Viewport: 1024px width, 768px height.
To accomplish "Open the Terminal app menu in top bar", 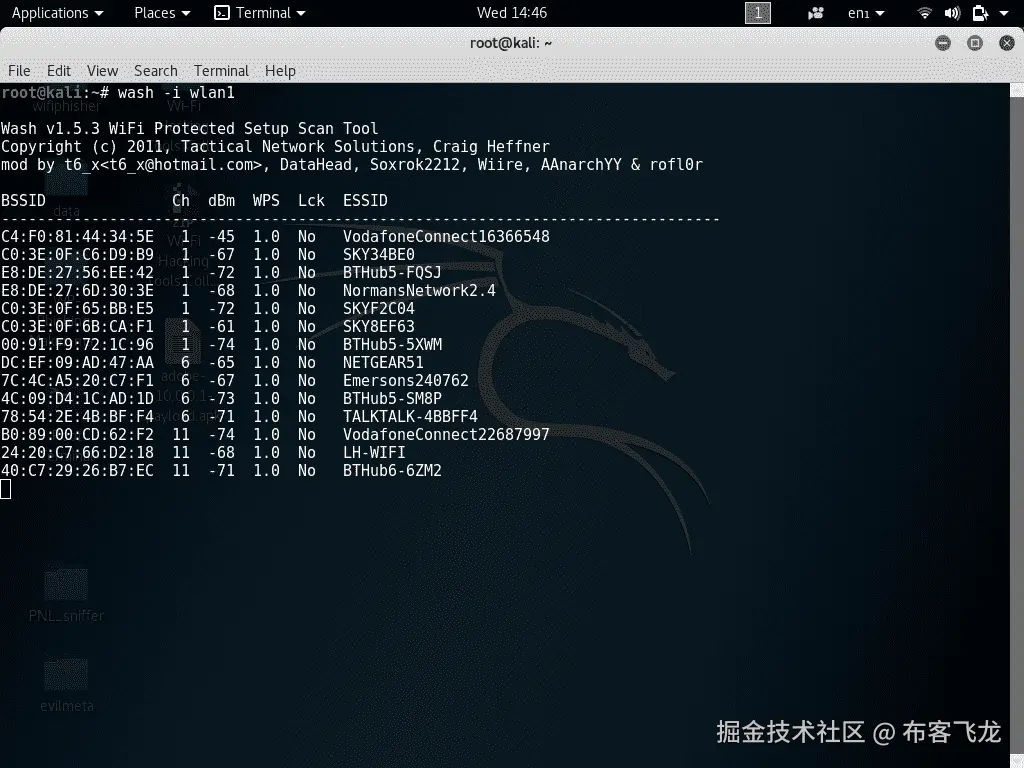I will [x=260, y=13].
